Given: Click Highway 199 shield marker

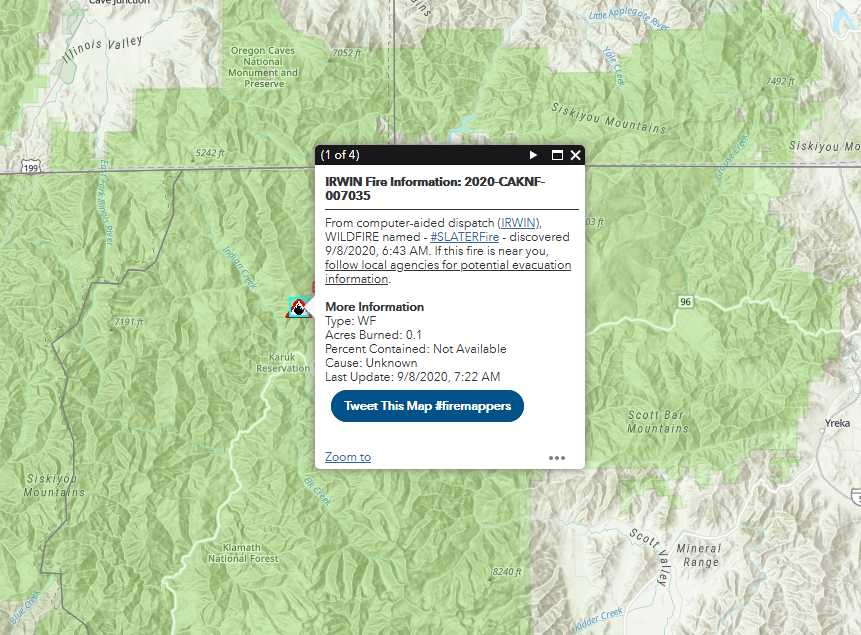Looking at the screenshot, I should pos(31,167).
